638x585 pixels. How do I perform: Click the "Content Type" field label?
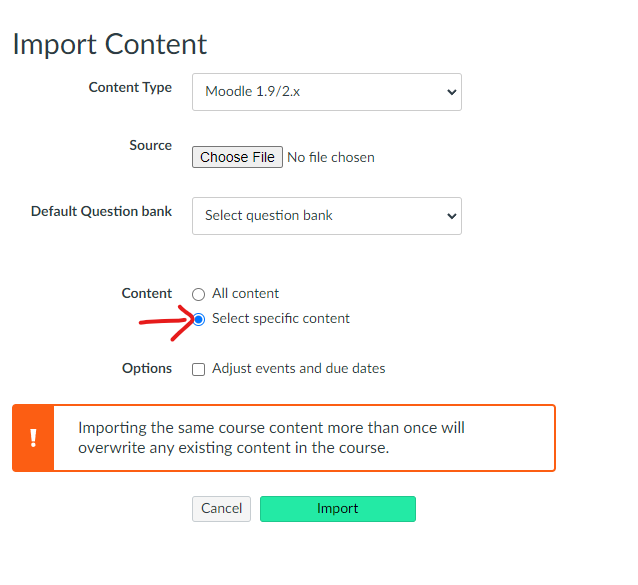click(130, 88)
